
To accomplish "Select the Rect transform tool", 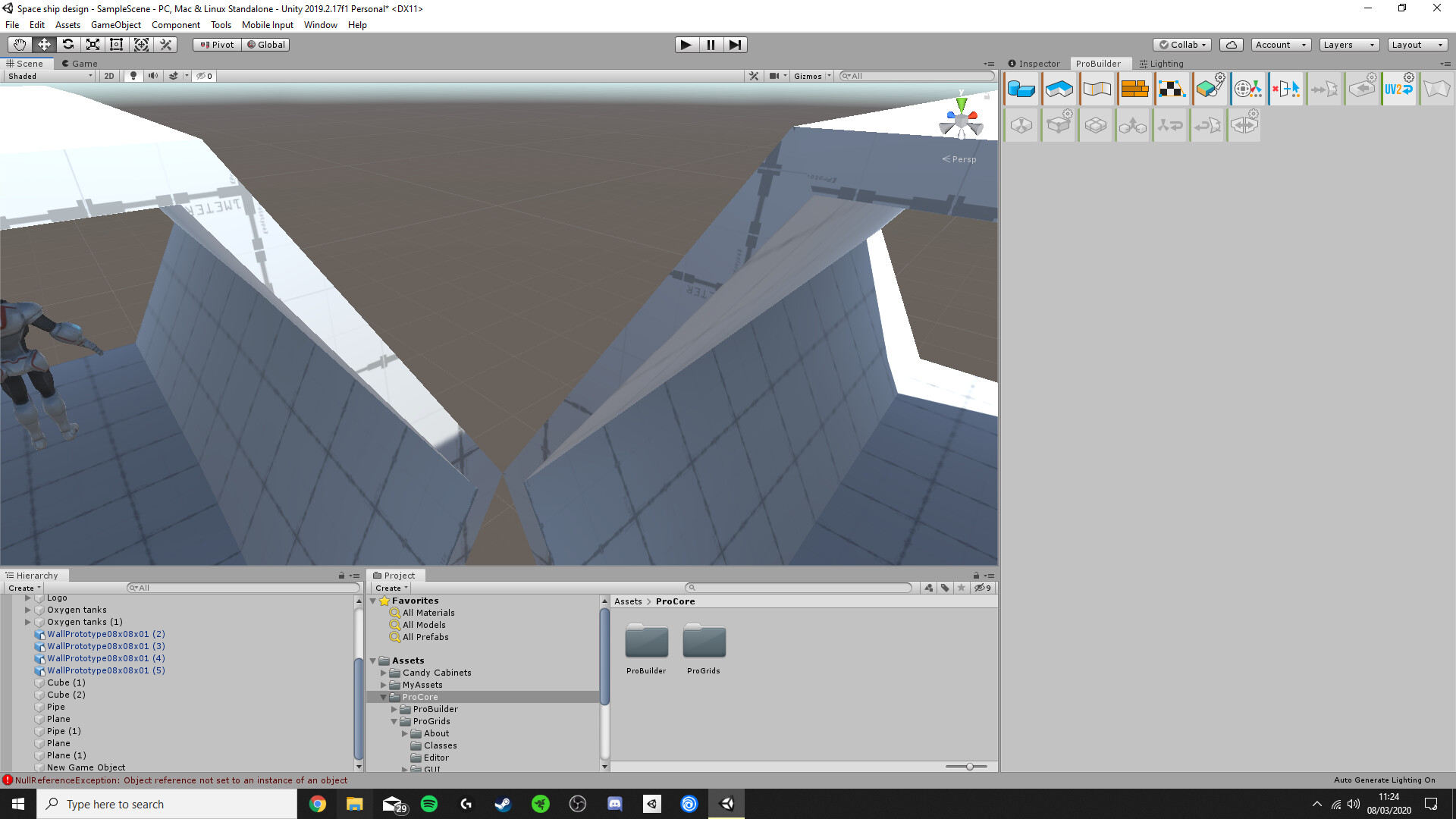I will tap(116, 45).
